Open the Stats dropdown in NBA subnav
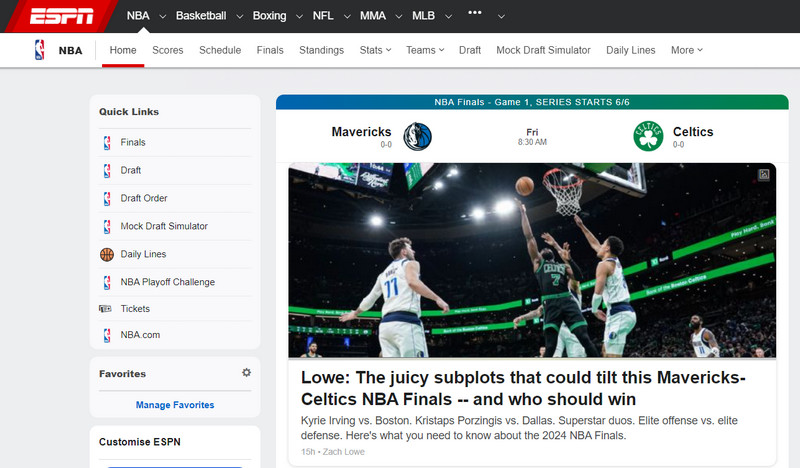Viewport: 800px width, 468px height. [376, 50]
